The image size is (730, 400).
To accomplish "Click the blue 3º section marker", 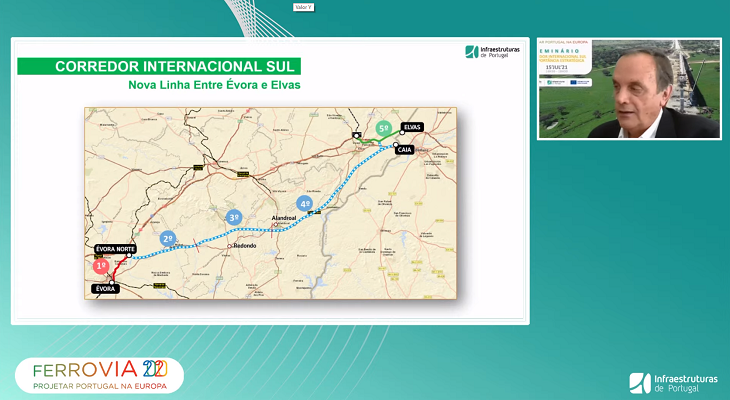I will 233,217.
